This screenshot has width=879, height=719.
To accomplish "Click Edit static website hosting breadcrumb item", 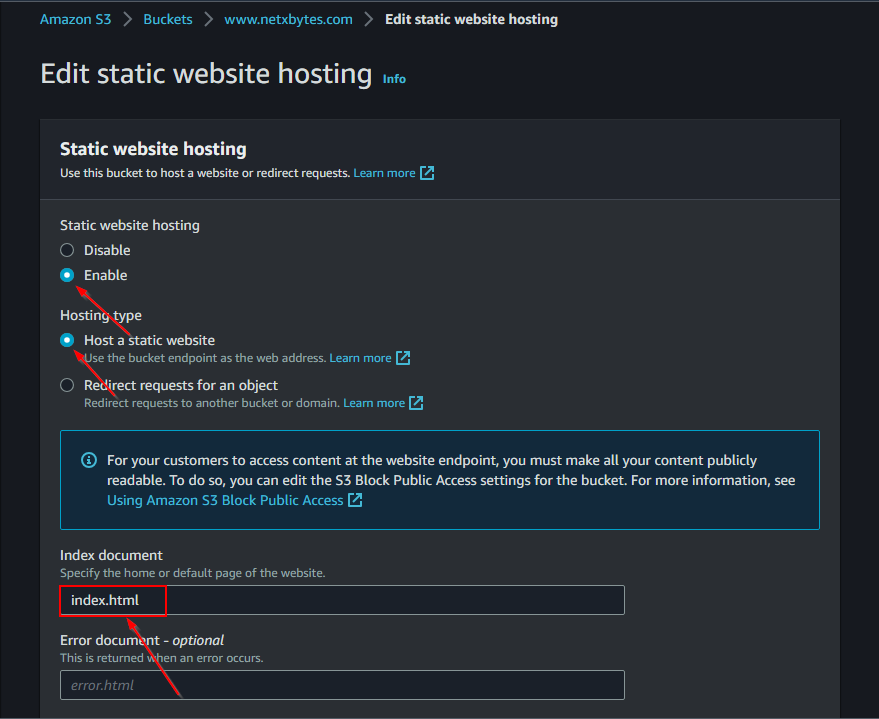I will [x=471, y=19].
